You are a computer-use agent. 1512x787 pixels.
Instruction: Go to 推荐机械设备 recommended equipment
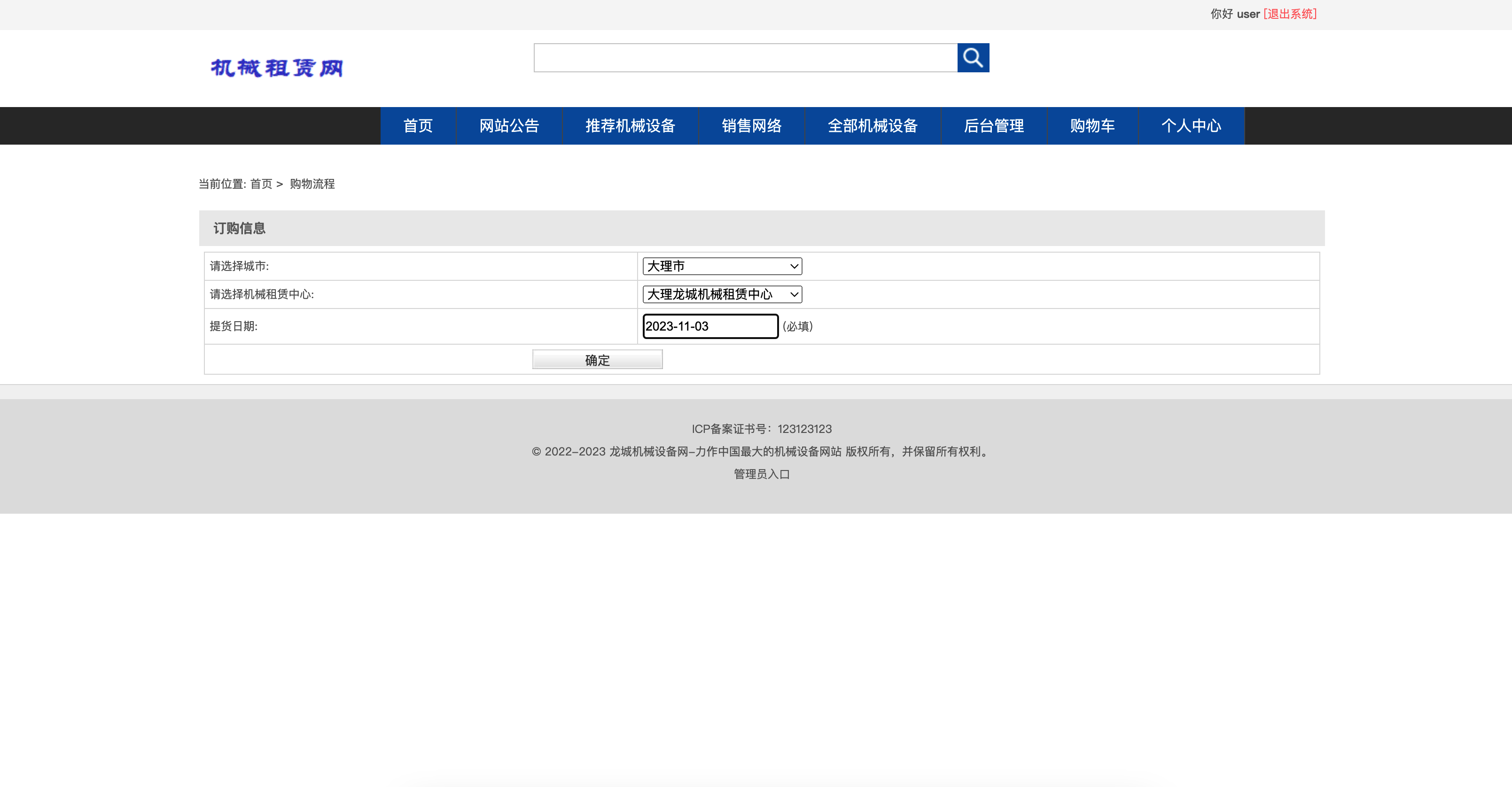click(630, 125)
